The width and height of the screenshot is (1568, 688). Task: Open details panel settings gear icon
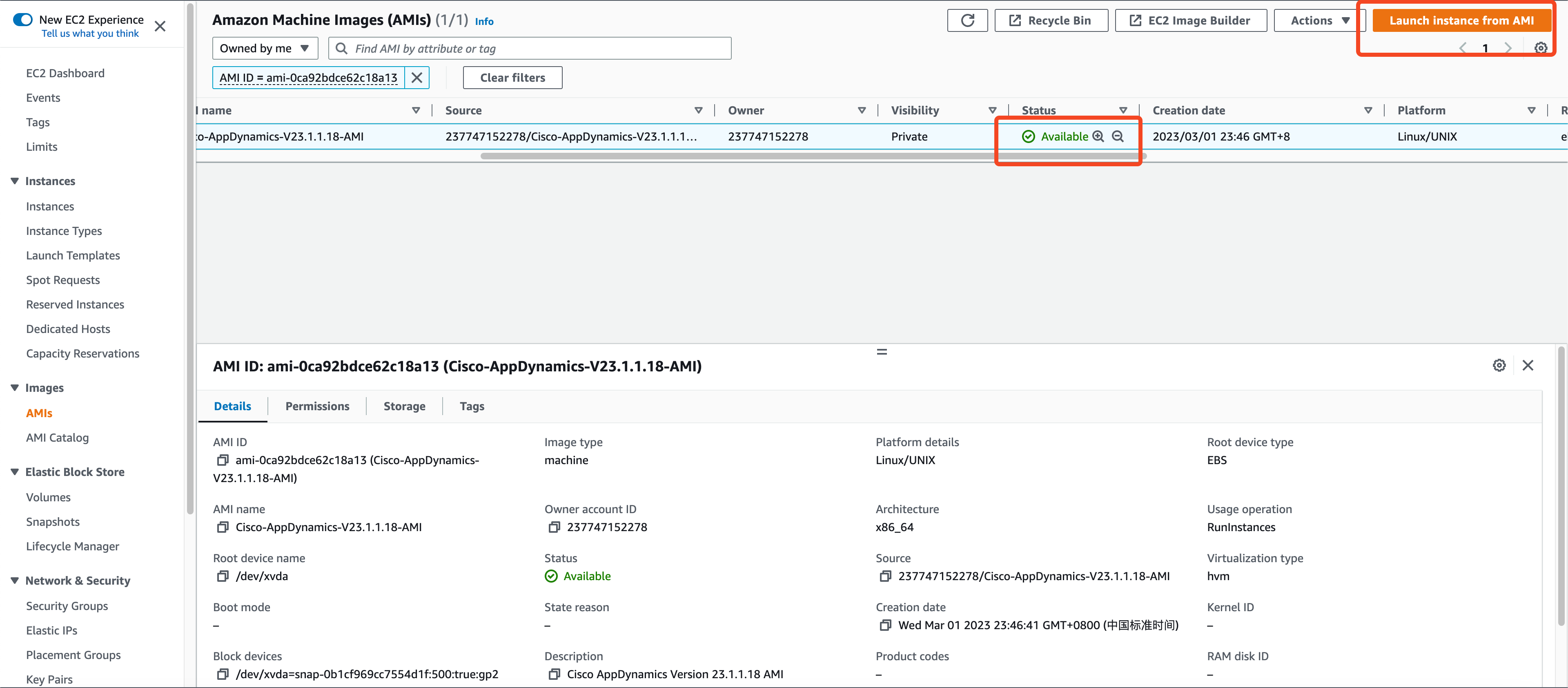pyautogui.click(x=1499, y=365)
